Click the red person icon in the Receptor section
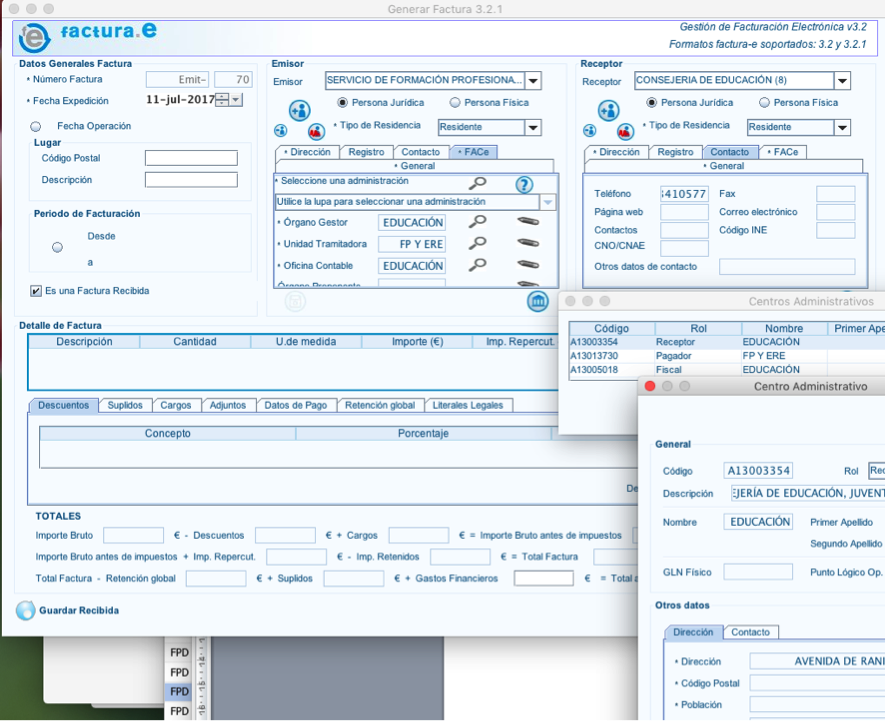The width and height of the screenshot is (886, 721). [626, 132]
